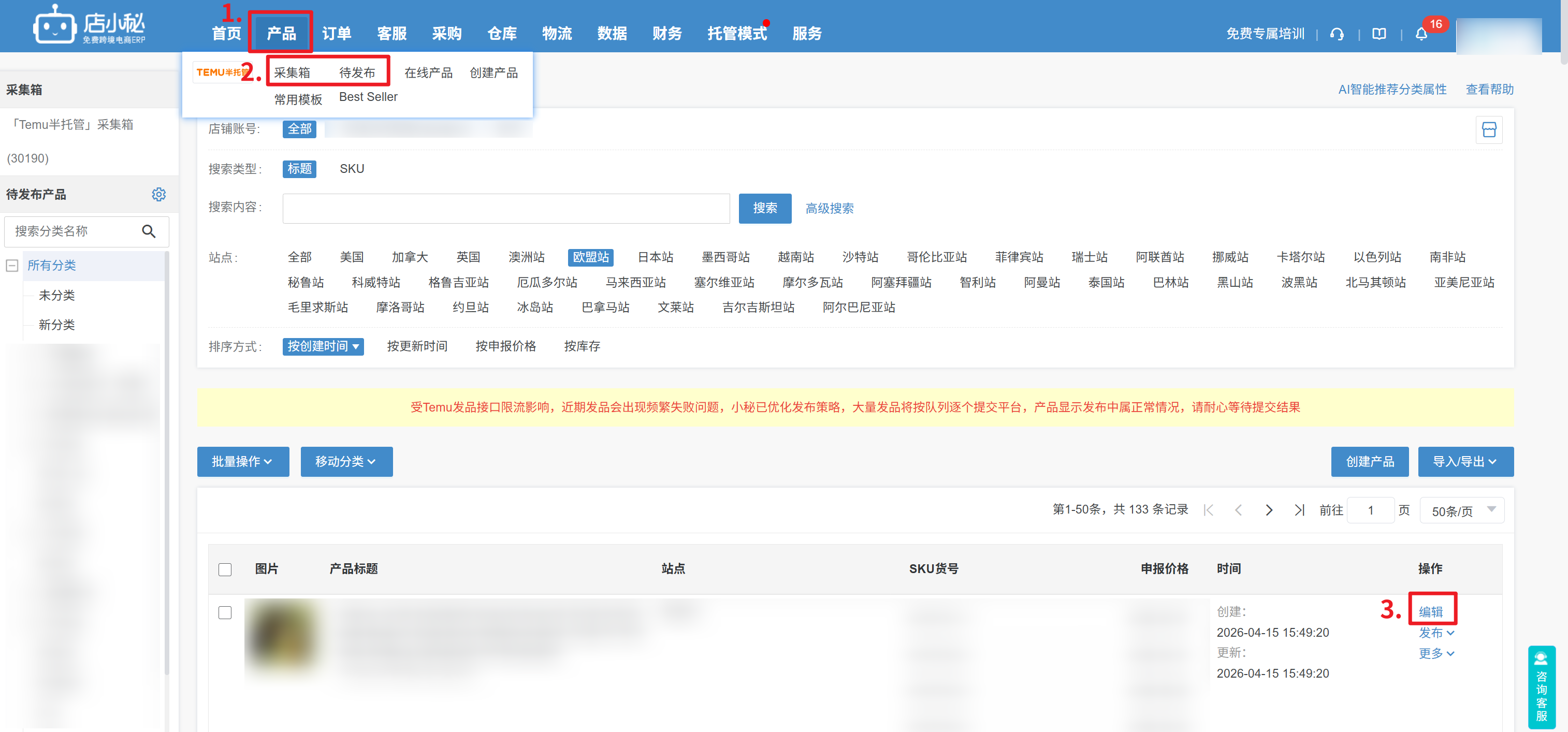Open the help book icon in header
Viewport: 1568px width, 732px height.
pyautogui.click(x=1378, y=34)
